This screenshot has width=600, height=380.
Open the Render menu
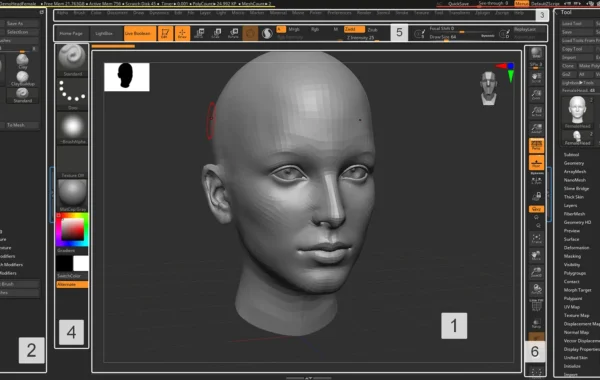[x=364, y=13]
